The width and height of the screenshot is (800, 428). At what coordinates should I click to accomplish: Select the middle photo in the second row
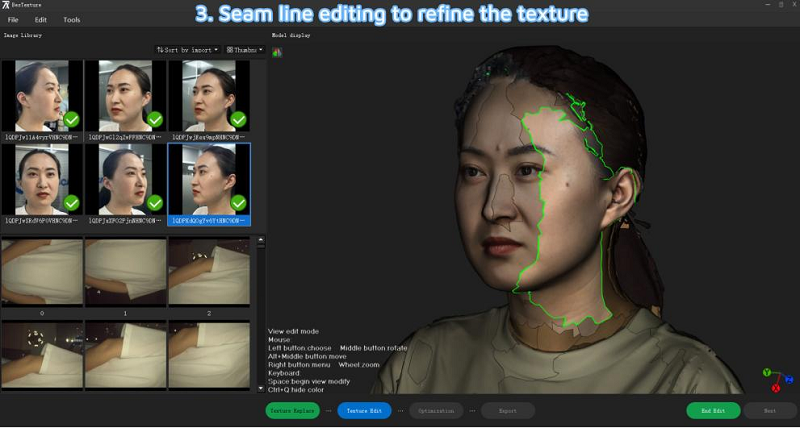[x=126, y=179]
